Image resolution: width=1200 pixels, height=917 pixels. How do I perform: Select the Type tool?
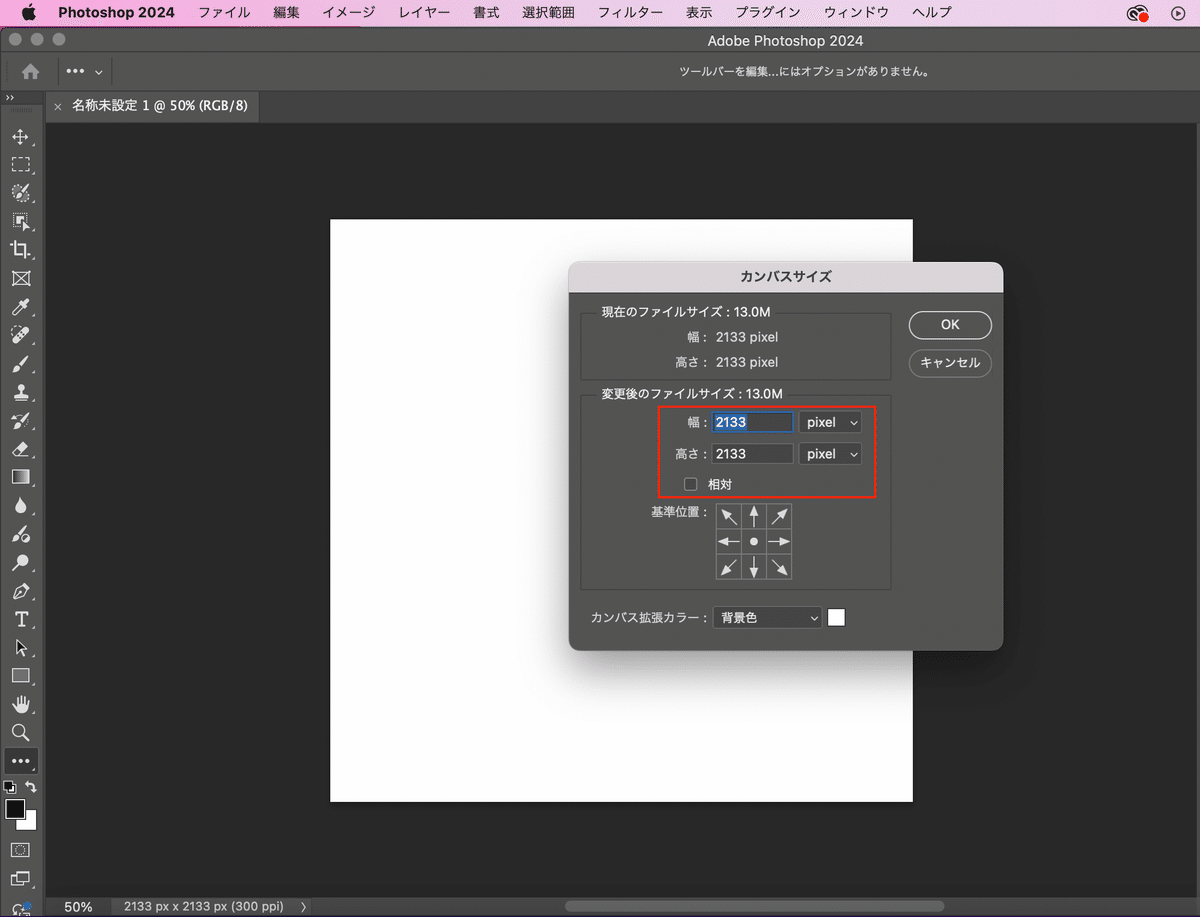[x=21, y=619]
